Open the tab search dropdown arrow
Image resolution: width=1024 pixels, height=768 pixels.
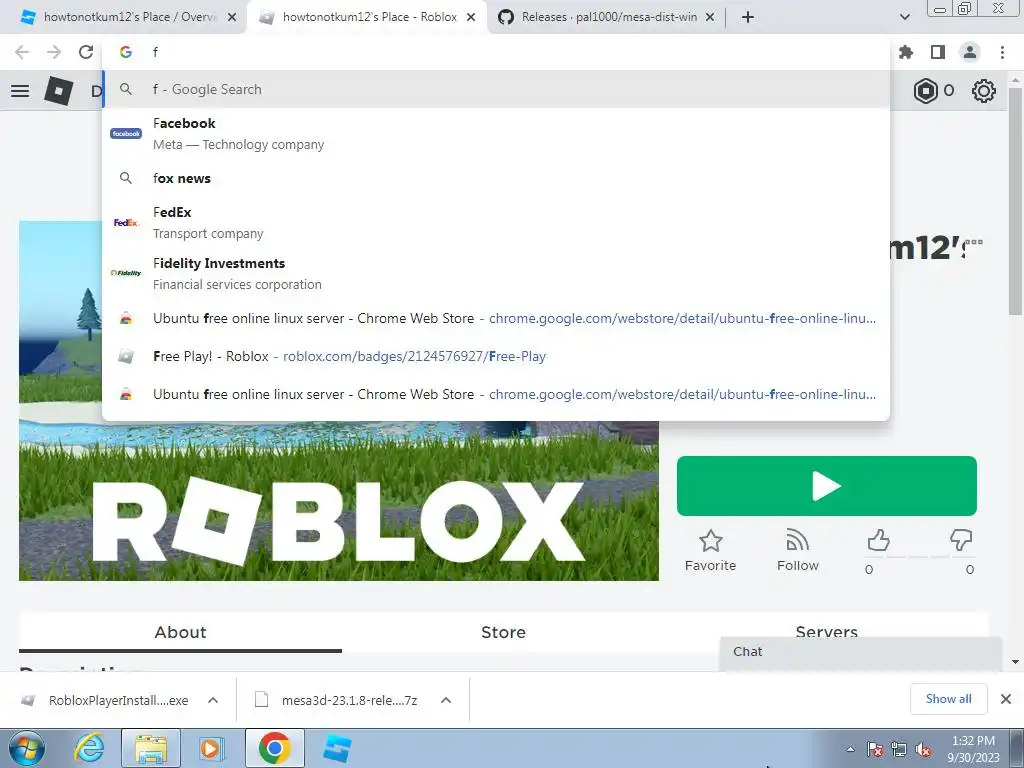coord(904,17)
